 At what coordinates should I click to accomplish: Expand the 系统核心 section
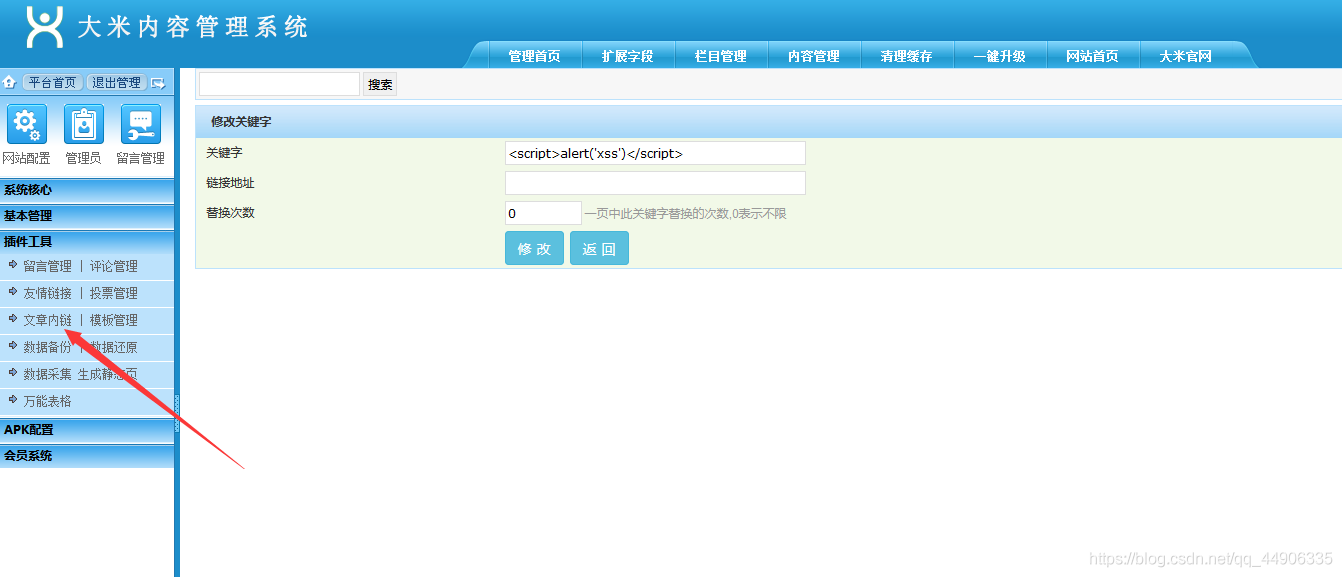point(87,190)
